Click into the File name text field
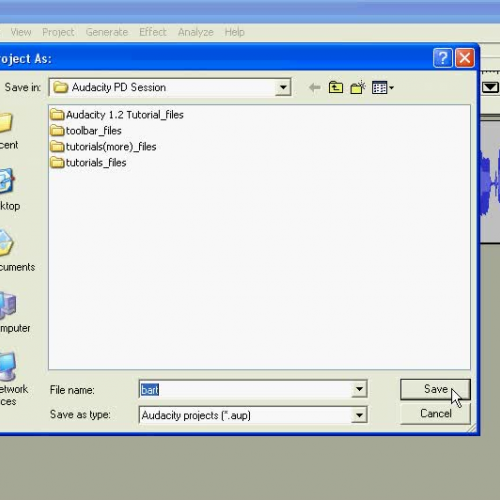The width and height of the screenshot is (500, 500). 245,389
